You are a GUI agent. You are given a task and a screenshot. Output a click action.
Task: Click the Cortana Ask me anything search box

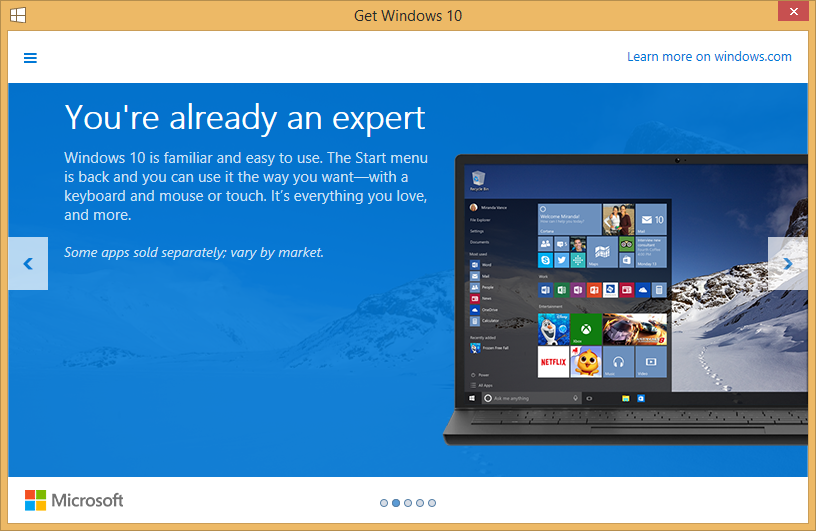[530, 398]
